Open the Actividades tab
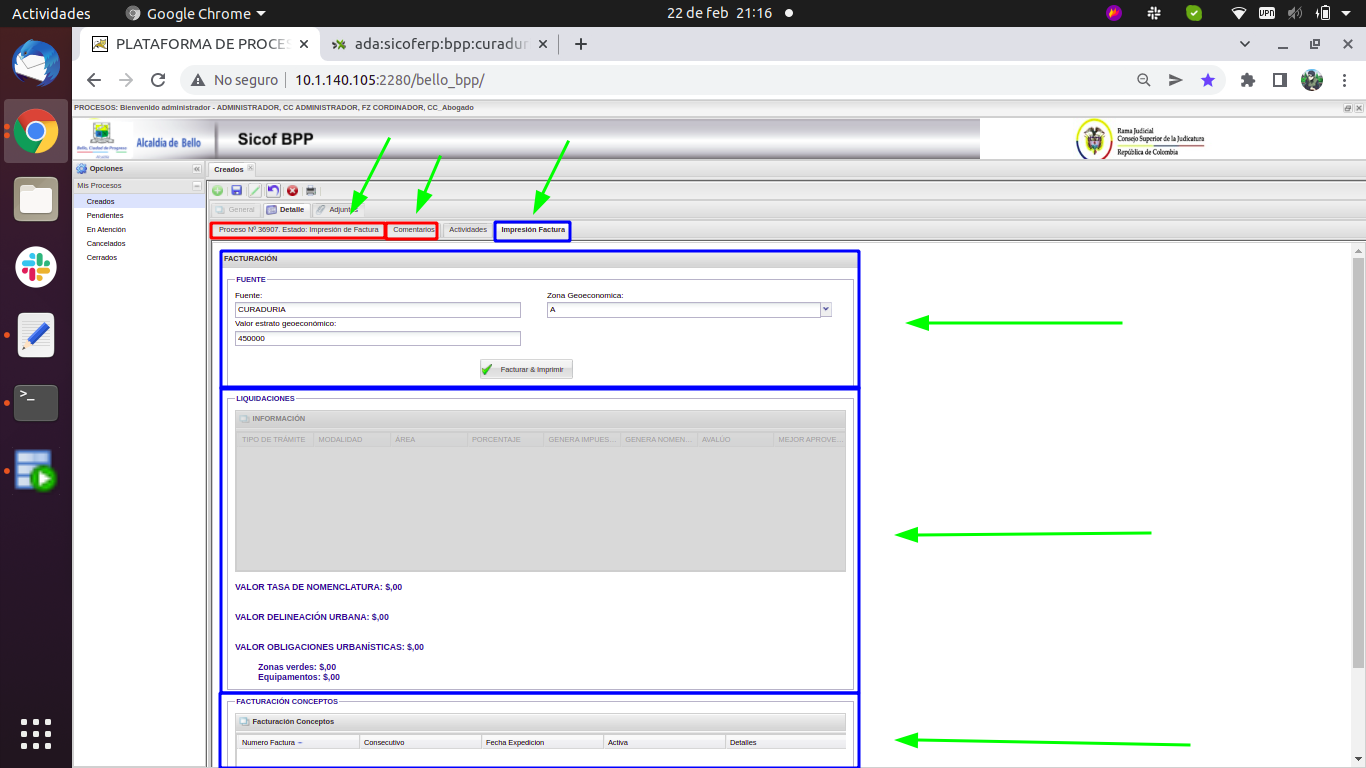Screen dimensions: 1366x768 tap(467, 230)
